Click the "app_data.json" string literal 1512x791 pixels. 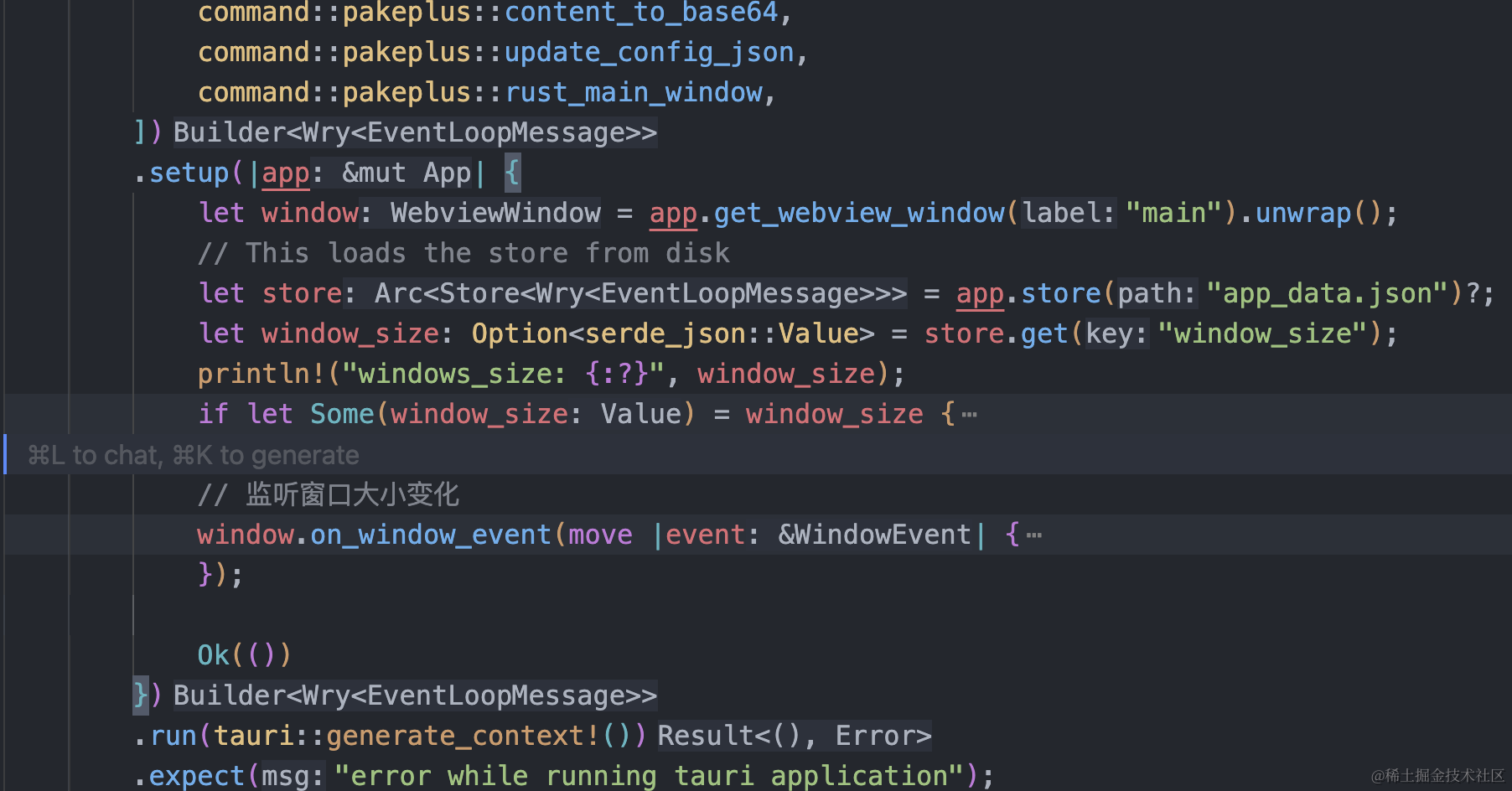pyautogui.click(x=1328, y=293)
